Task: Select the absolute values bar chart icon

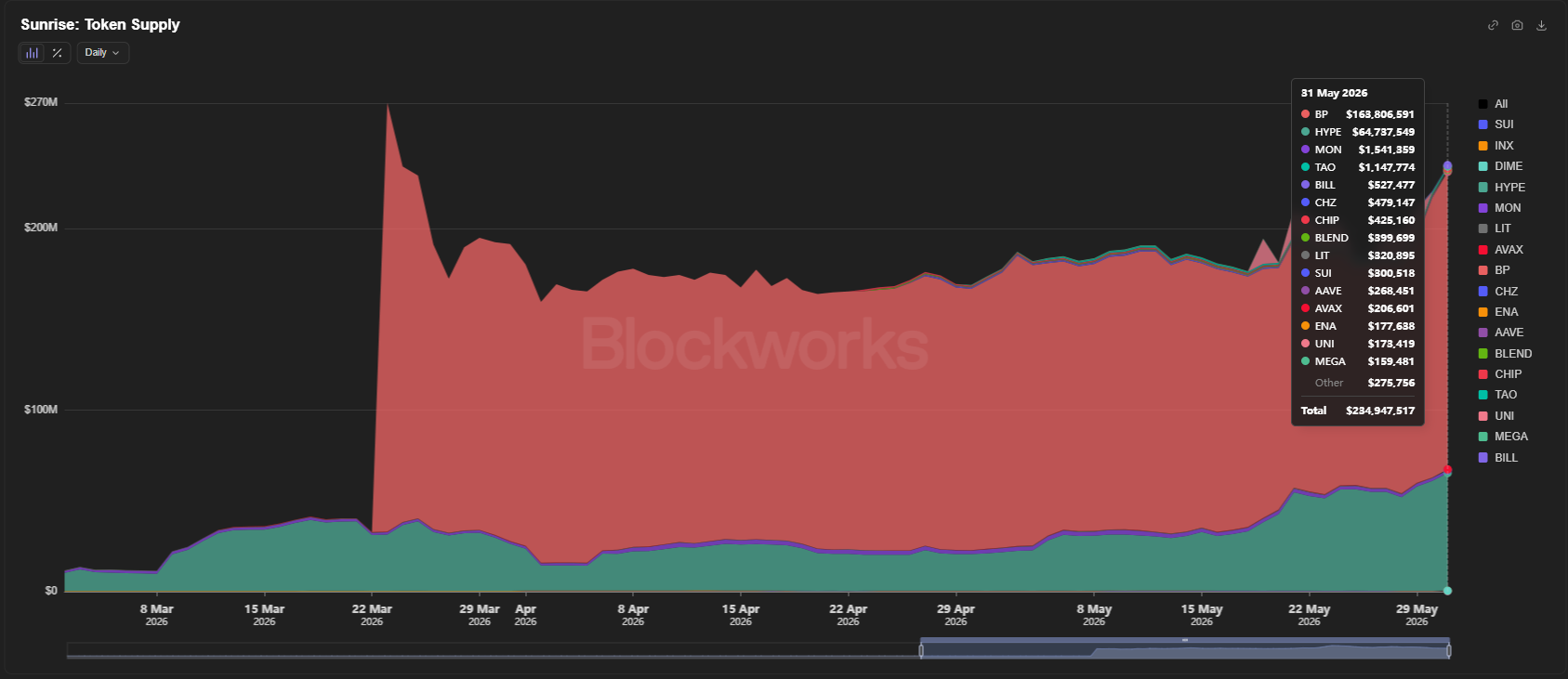Action: [33, 53]
